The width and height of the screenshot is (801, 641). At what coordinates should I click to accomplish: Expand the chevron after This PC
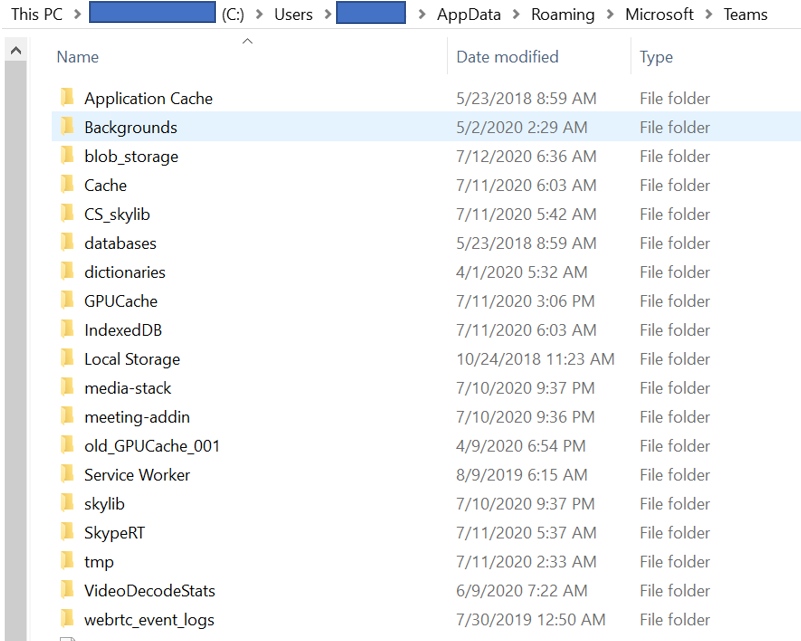pyautogui.click(x=77, y=14)
